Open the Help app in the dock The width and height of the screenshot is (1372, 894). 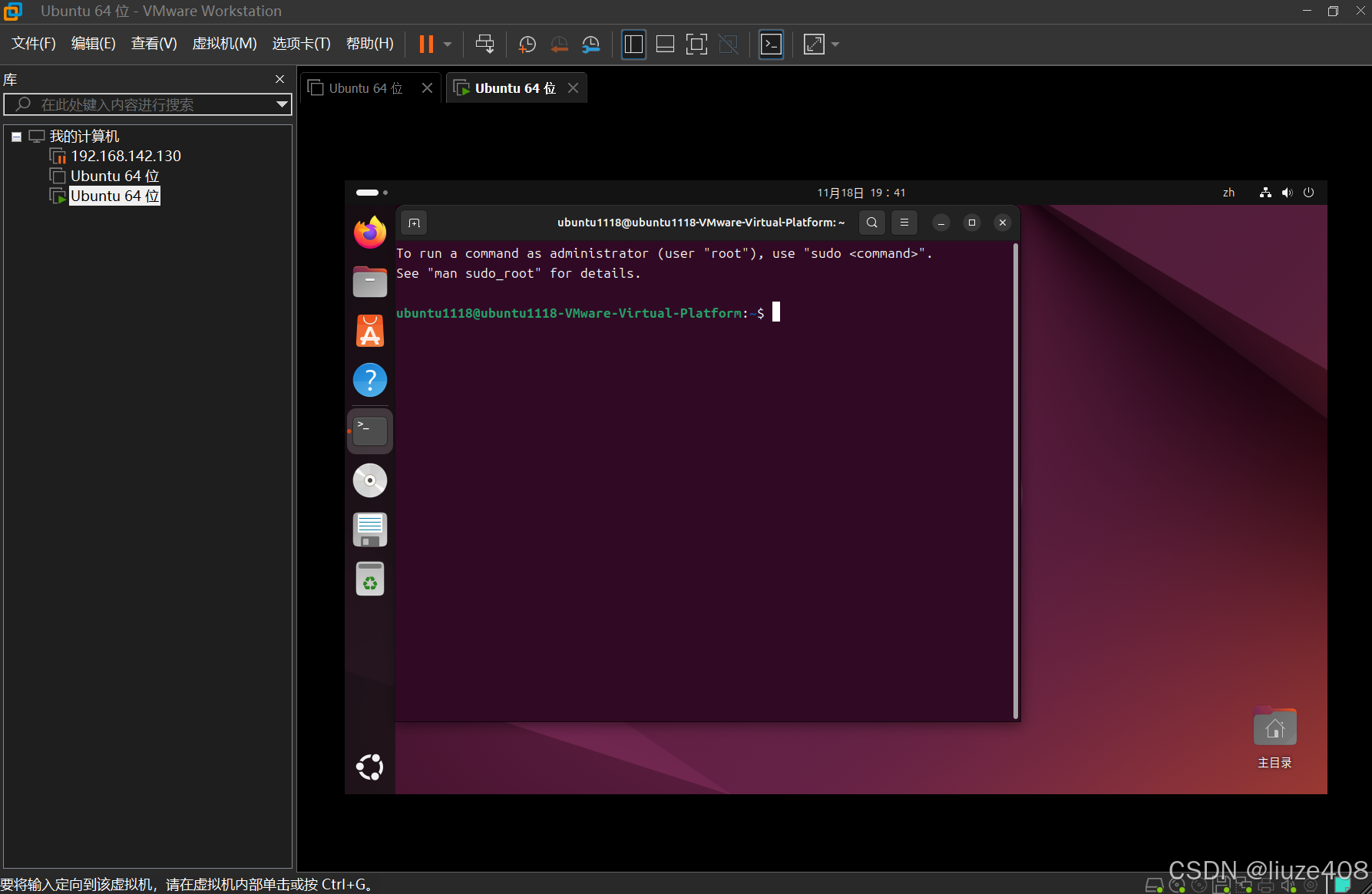click(370, 380)
